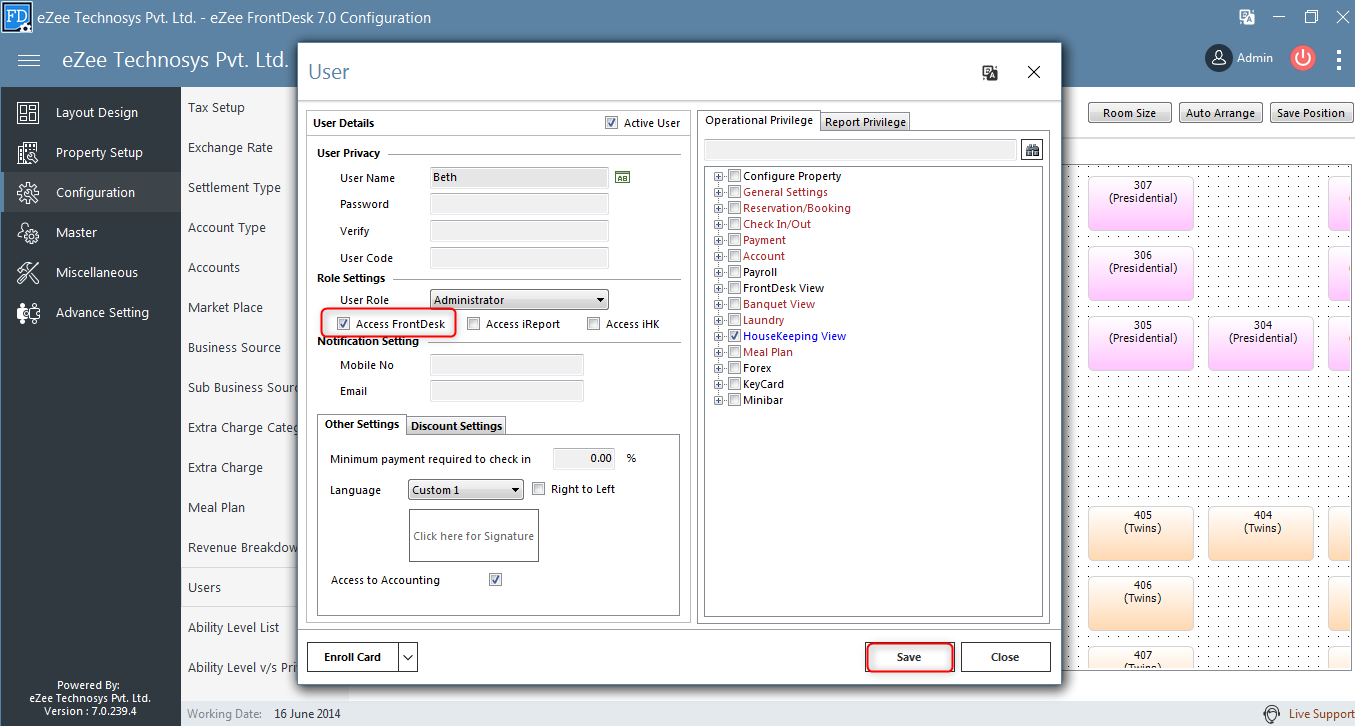Image resolution: width=1355 pixels, height=726 pixels.
Task: Expand the General Settings tree node
Action: tap(718, 192)
